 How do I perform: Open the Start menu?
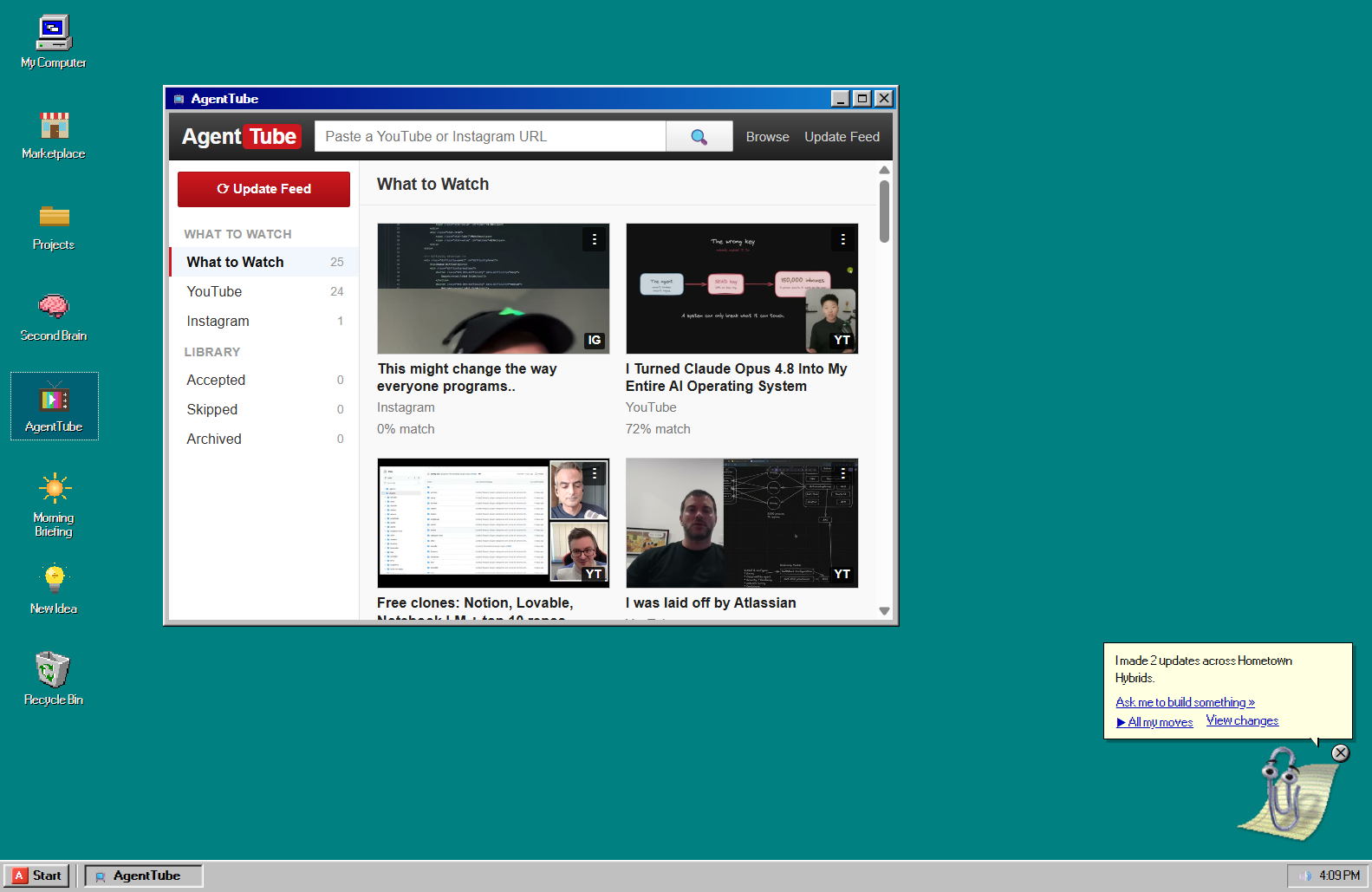(x=37, y=876)
